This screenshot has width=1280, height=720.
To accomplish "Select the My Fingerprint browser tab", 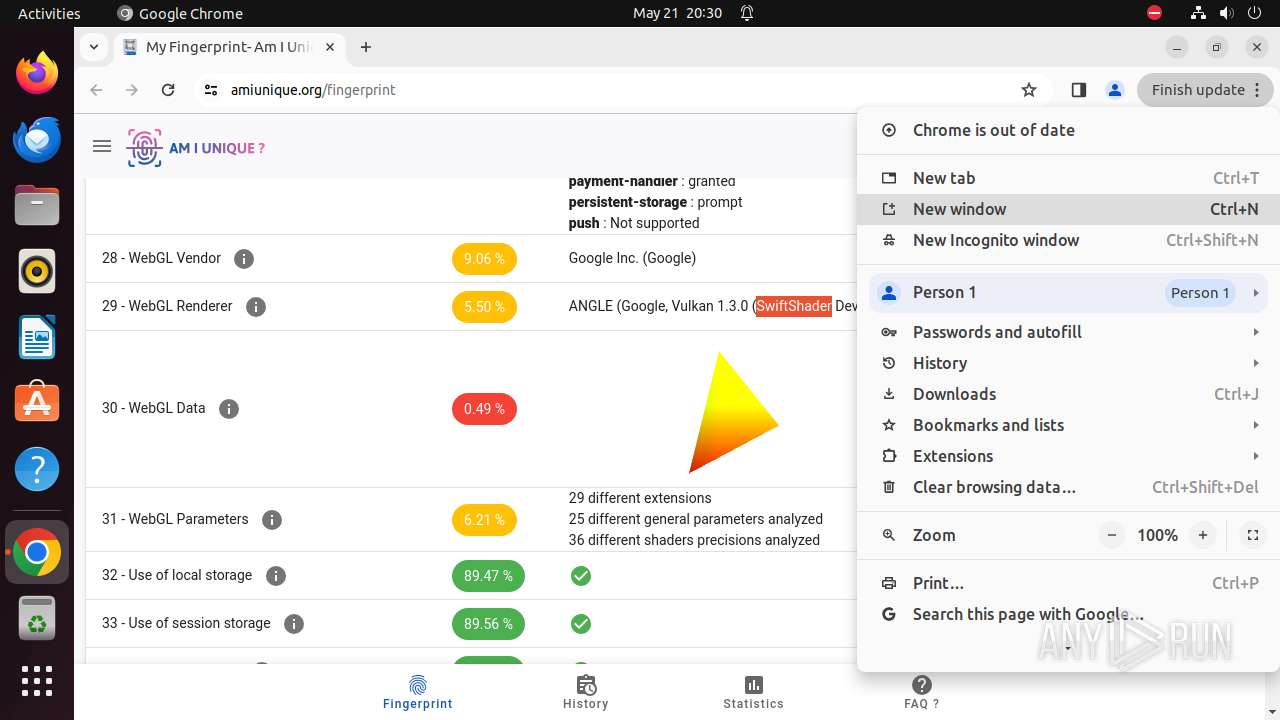I will pos(230,47).
